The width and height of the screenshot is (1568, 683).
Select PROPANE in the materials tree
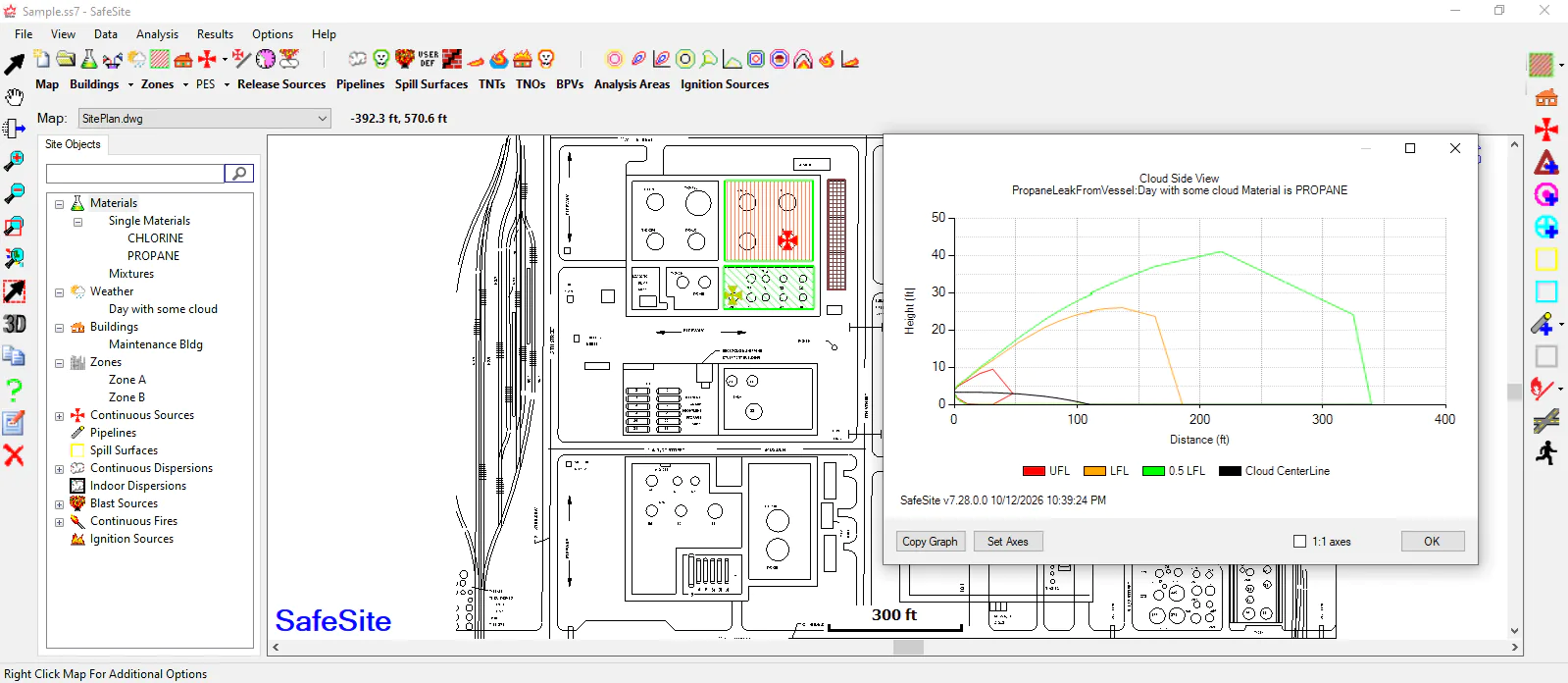154,256
